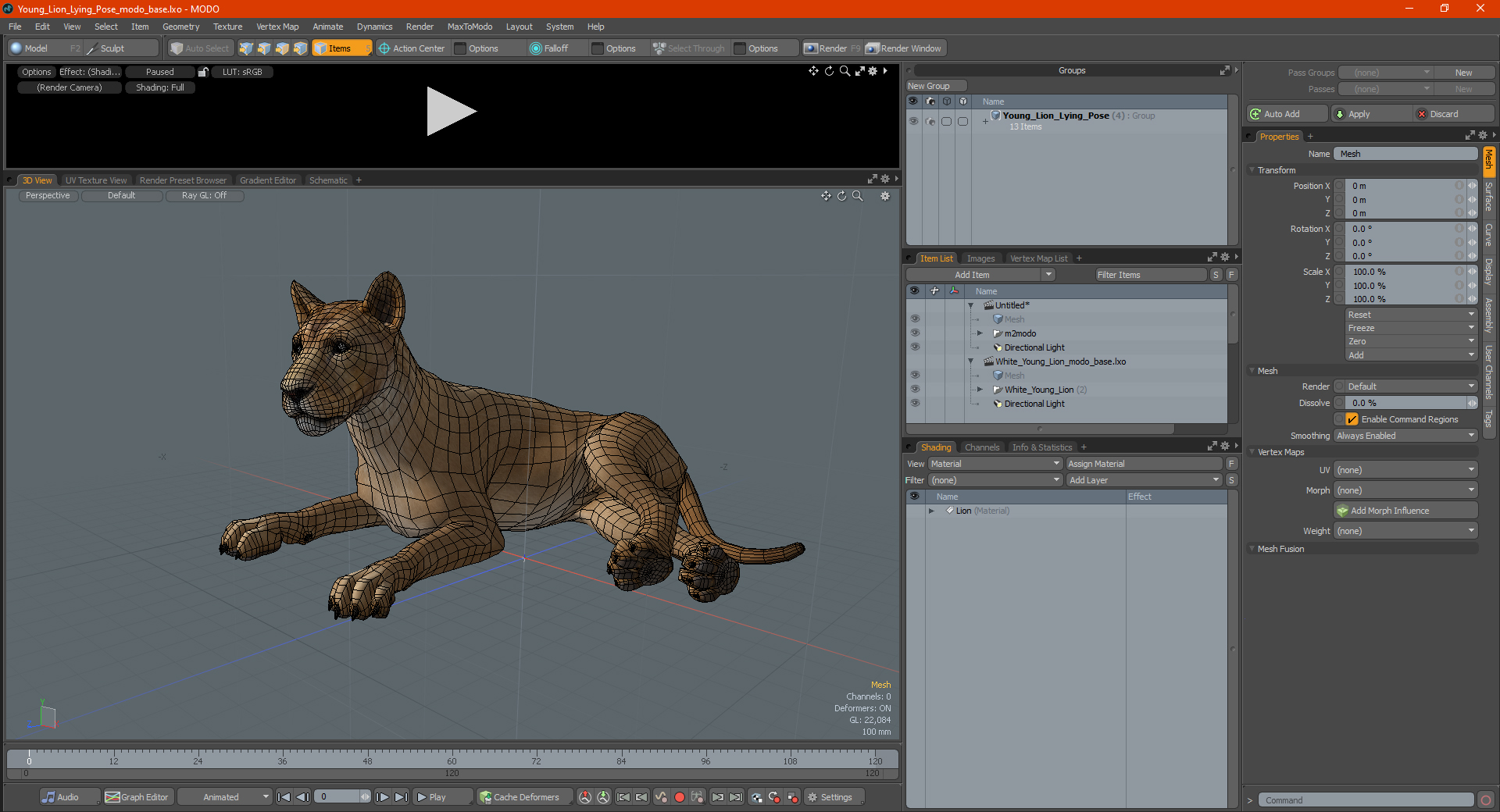Switch to Images tab
Image resolution: width=1500 pixels, height=812 pixels.
point(980,258)
